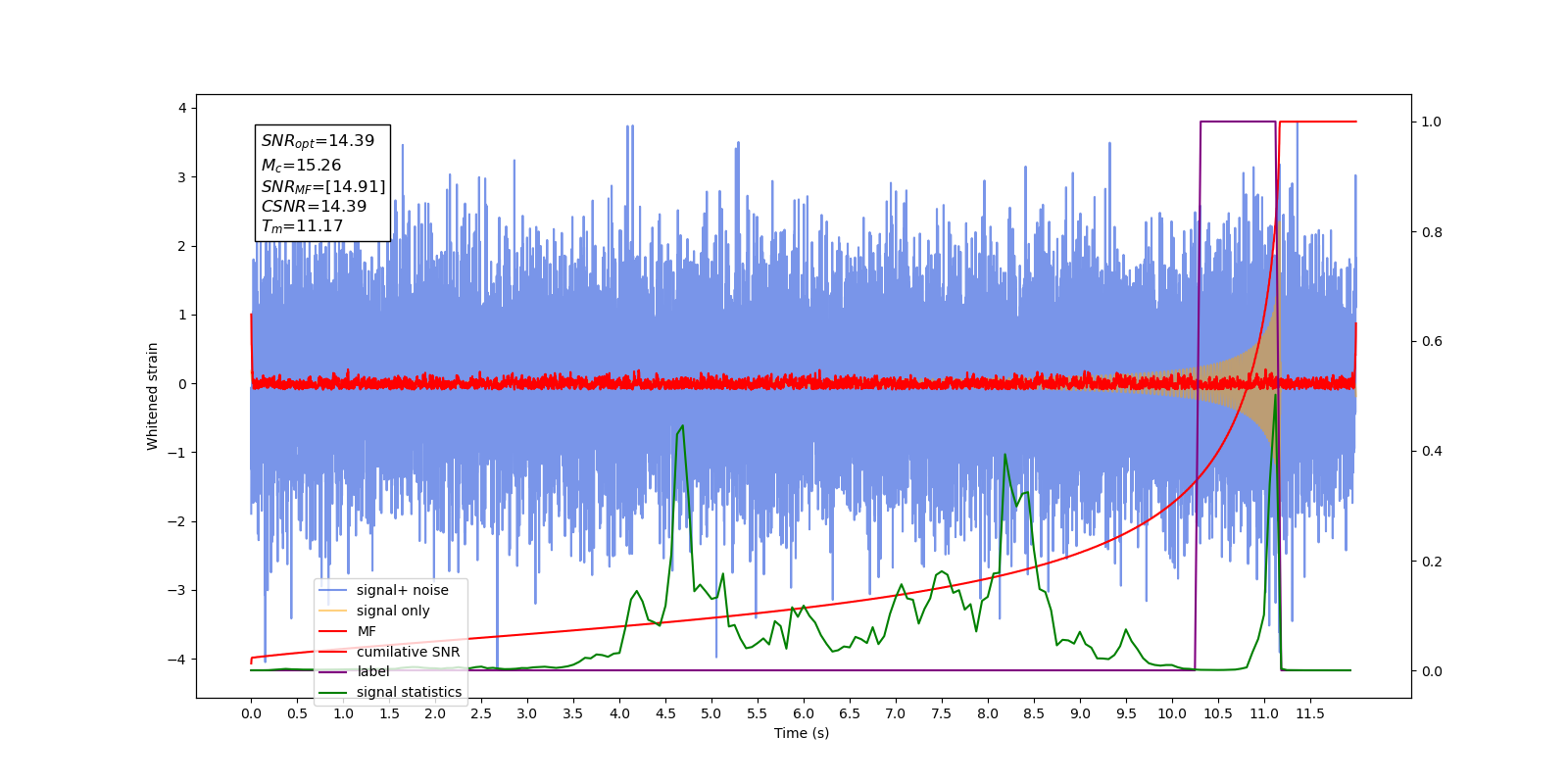Click the right y-axis tick label 0.0
Image resolution: width=1568 pixels, height=784 pixels.
1432,671
